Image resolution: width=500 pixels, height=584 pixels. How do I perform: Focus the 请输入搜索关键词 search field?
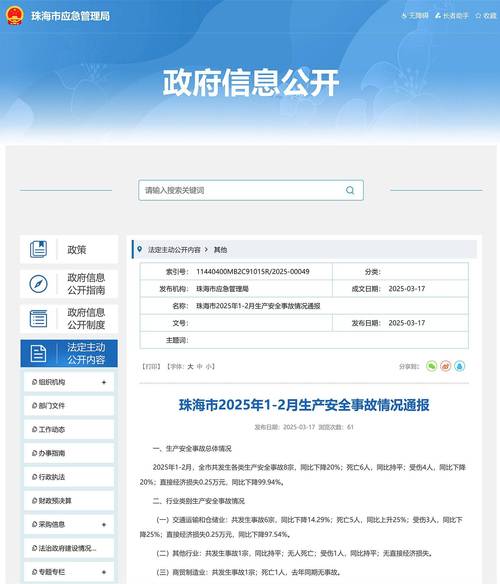pos(251,190)
